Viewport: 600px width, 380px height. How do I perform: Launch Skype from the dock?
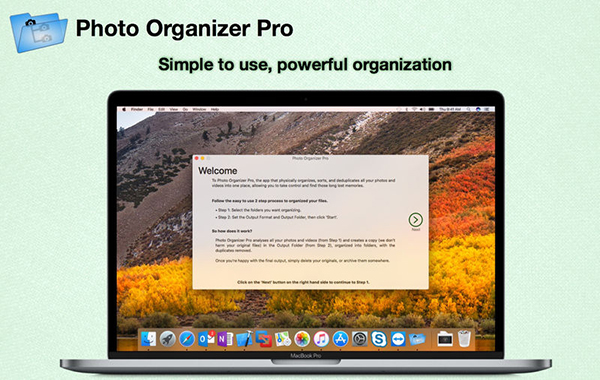point(379,339)
